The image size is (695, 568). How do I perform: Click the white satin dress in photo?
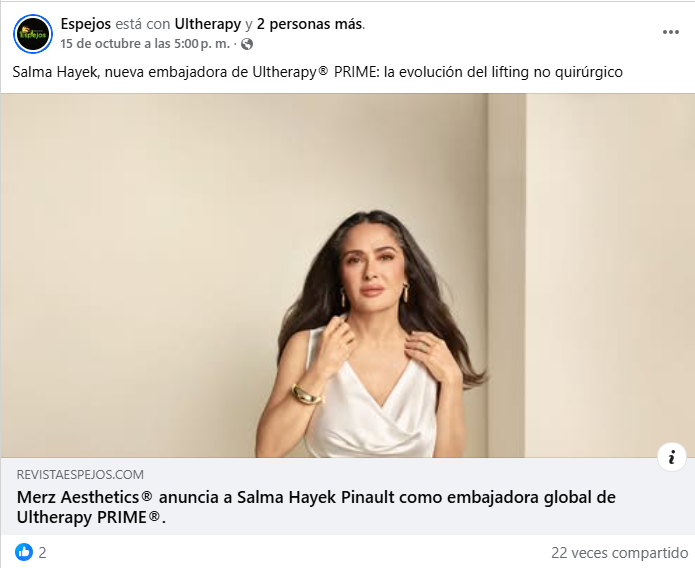coord(371,402)
